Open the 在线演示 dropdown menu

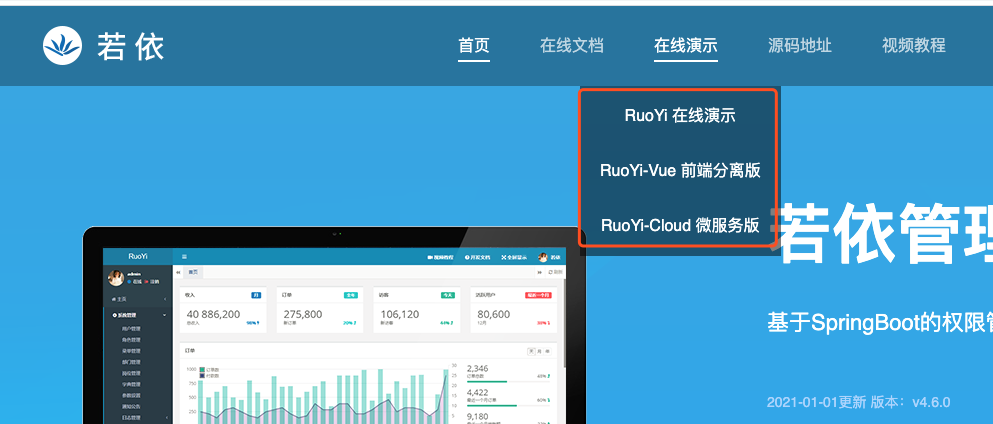tap(686, 46)
